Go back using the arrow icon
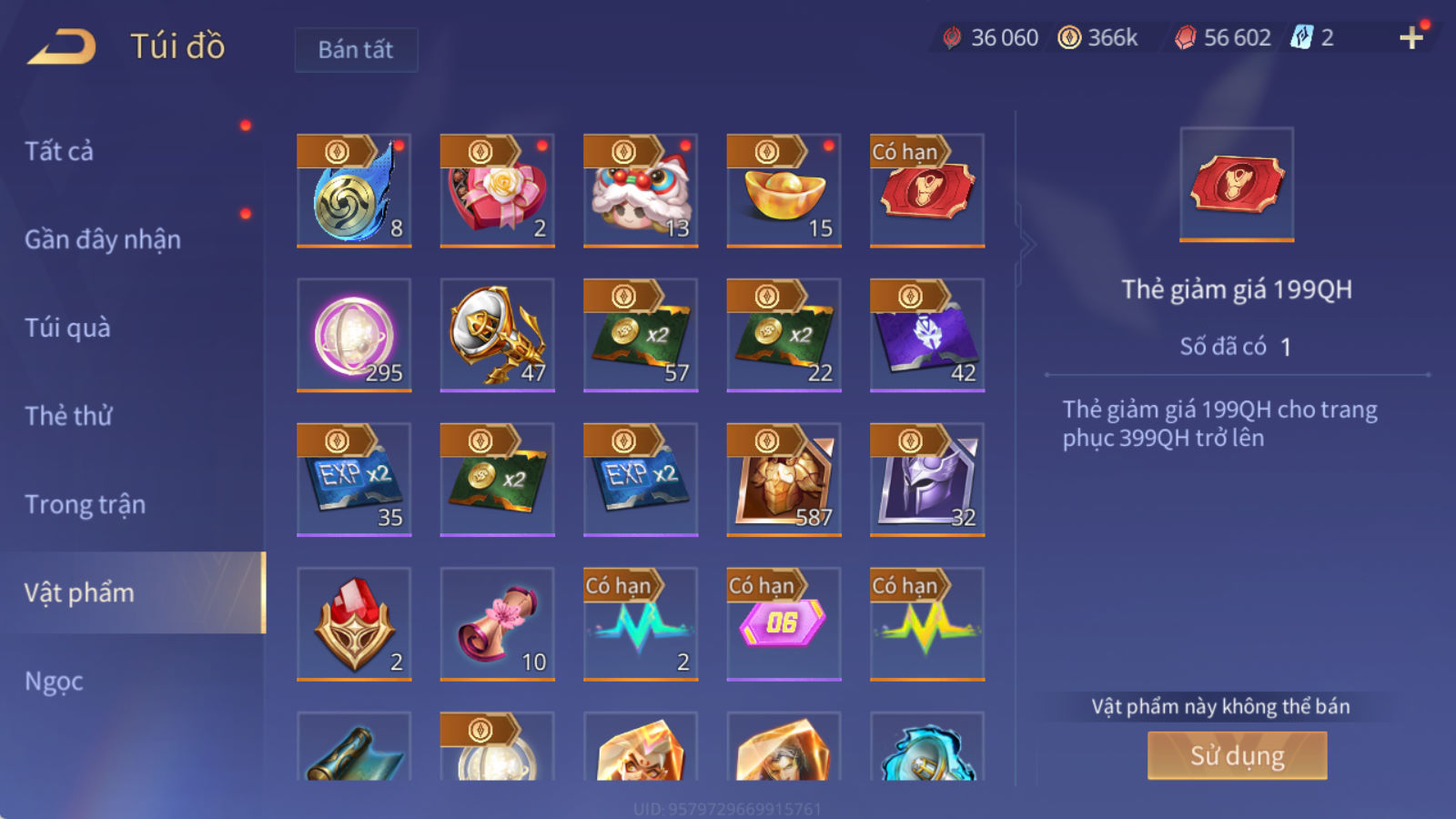The image size is (1456, 819). click(61, 46)
